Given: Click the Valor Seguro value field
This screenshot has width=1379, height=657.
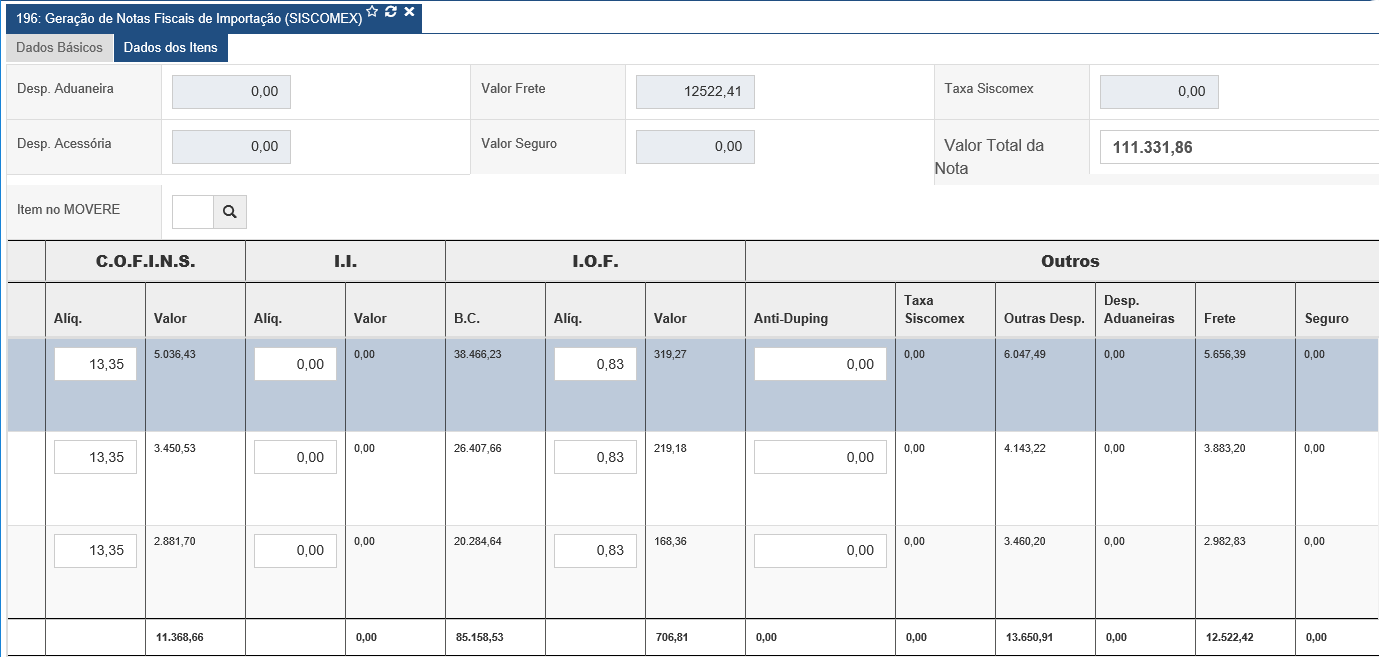Looking at the screenshot, I should 696,147.
